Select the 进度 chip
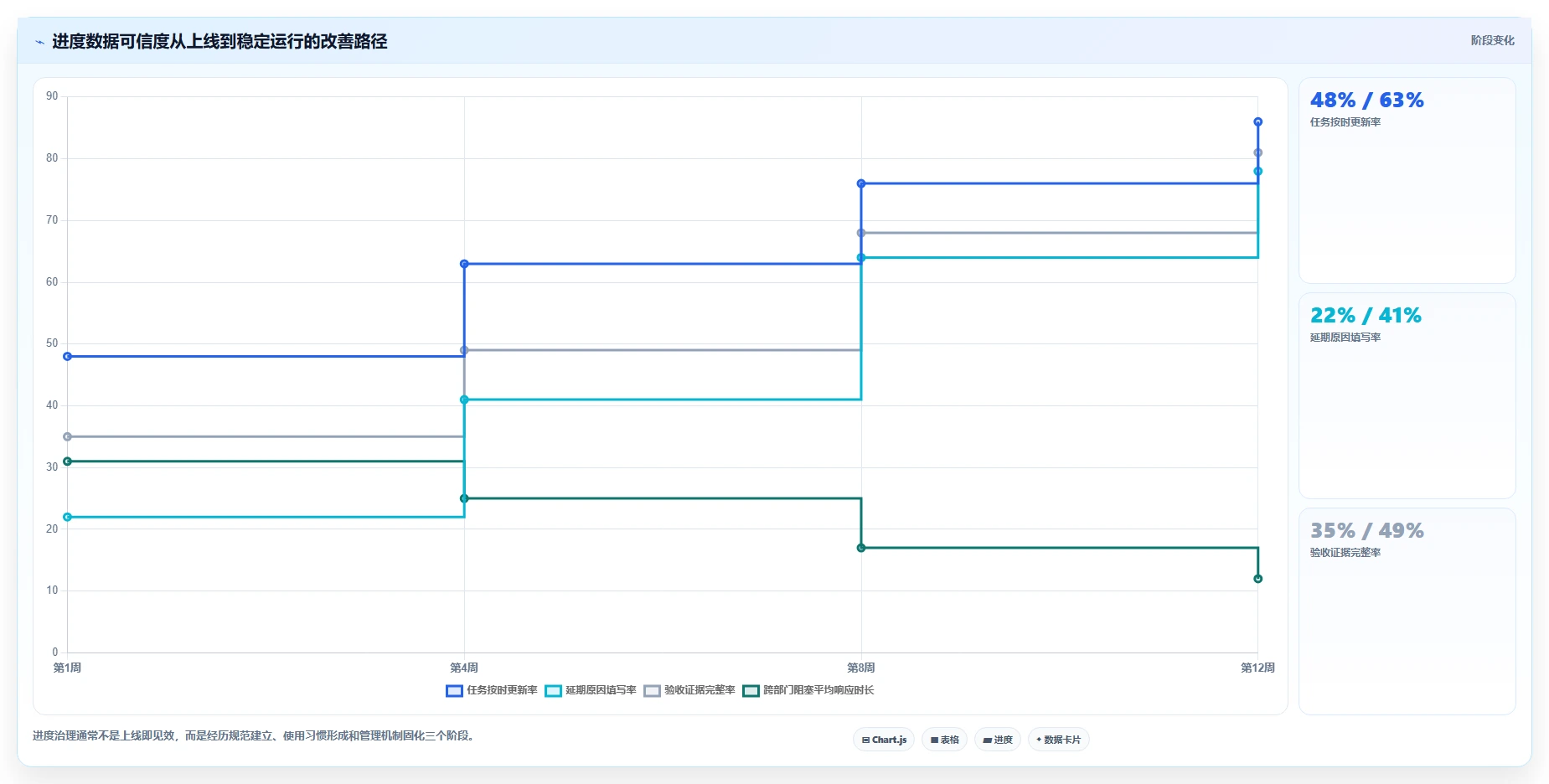1549x784 pixels. click(997, 740)
